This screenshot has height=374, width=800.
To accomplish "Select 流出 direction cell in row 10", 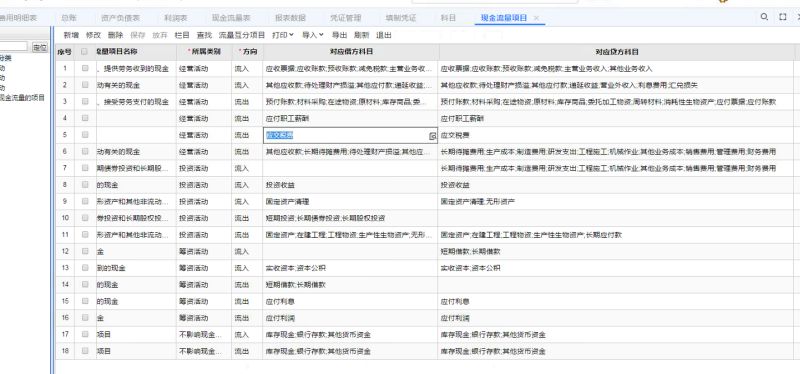I will pyautogui.click(x=247, y=218).
